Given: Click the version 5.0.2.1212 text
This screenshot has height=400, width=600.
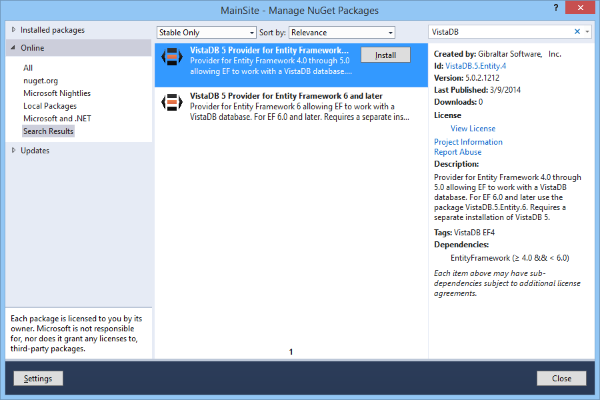Looking at the screenshot, I should [466, 78].
